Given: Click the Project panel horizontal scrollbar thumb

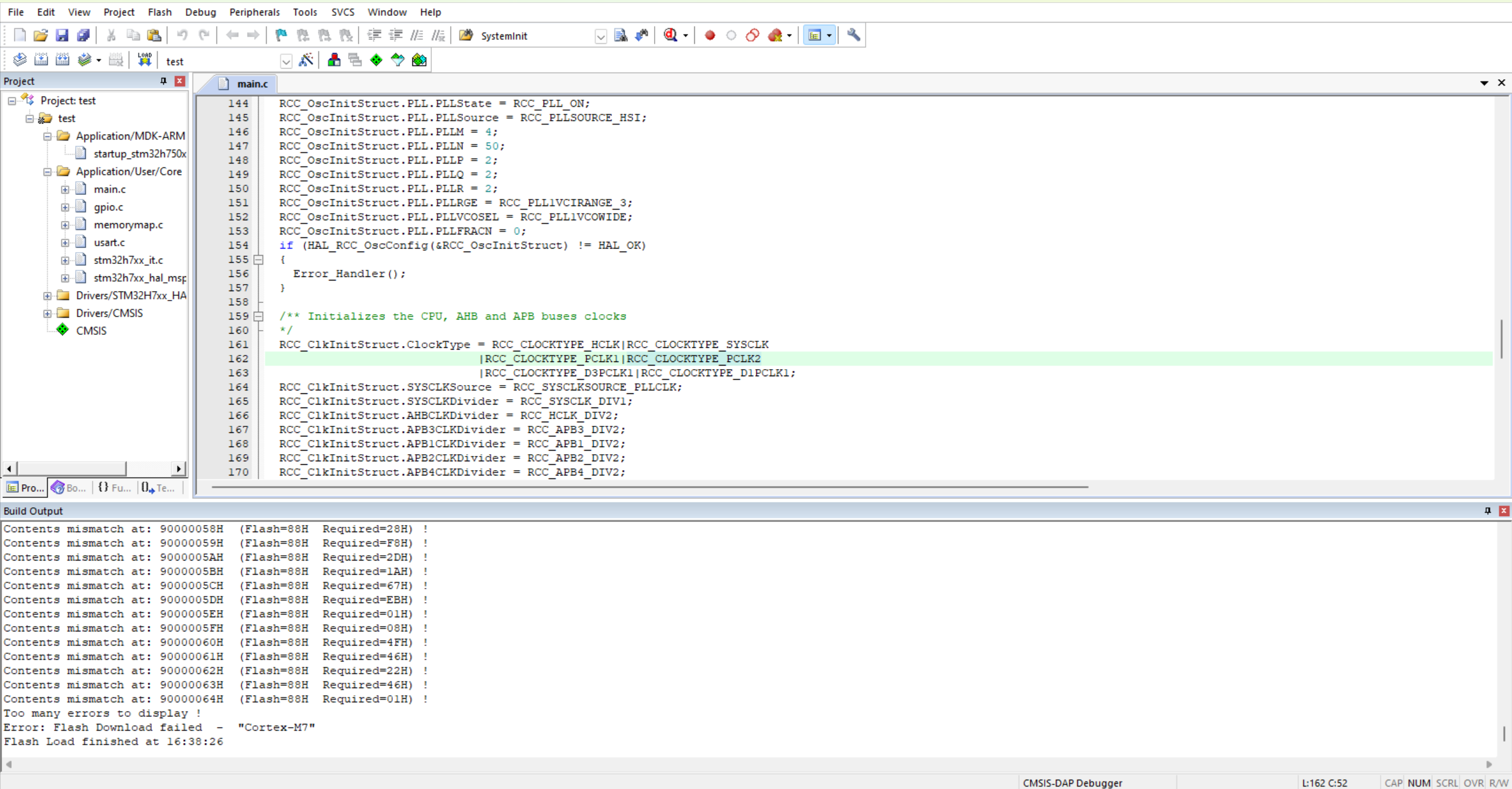Looking at the screenshot, I should 71,469.
